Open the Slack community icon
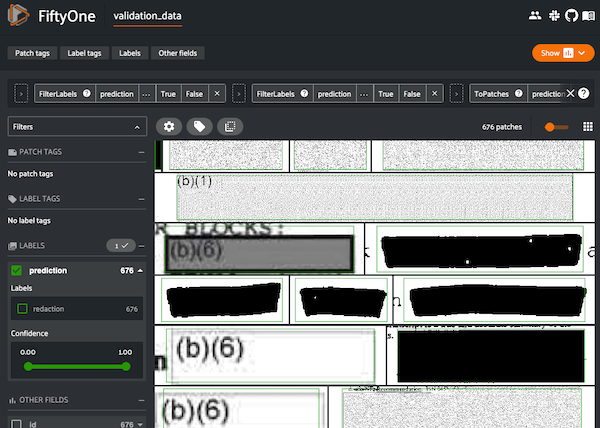 coord(552,17)
